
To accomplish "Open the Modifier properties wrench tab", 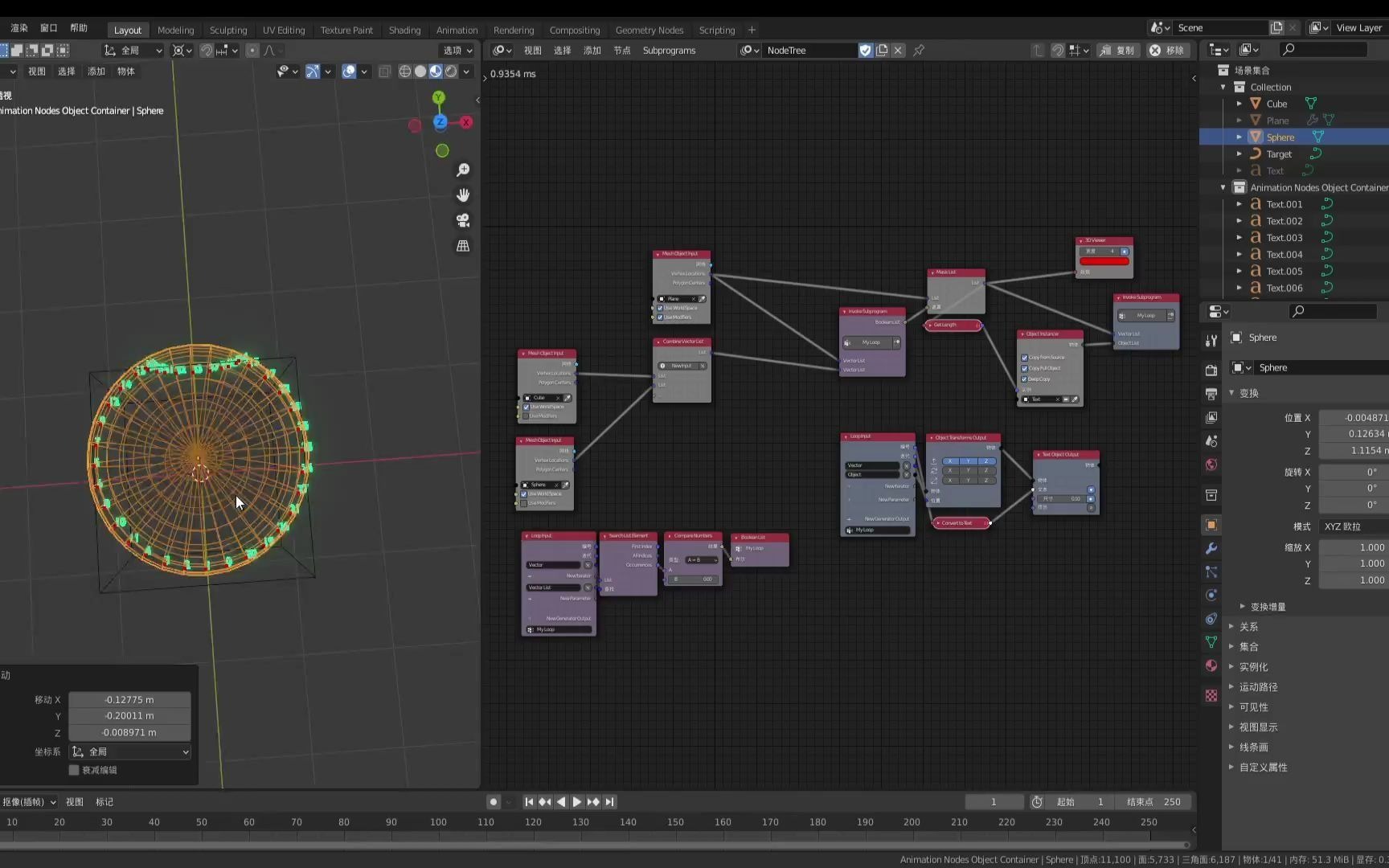I will (x=1211, y=548).
